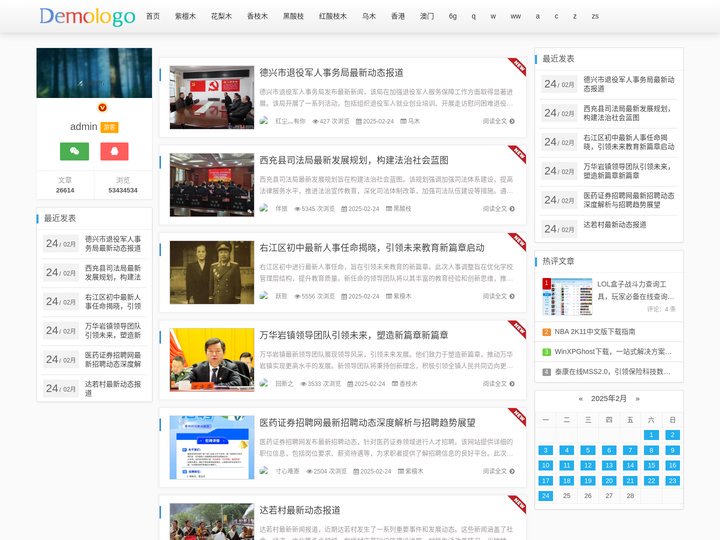Open the red QQ icon button
Viewport: 720px width, 540px height.
click(x=114, y=151)
